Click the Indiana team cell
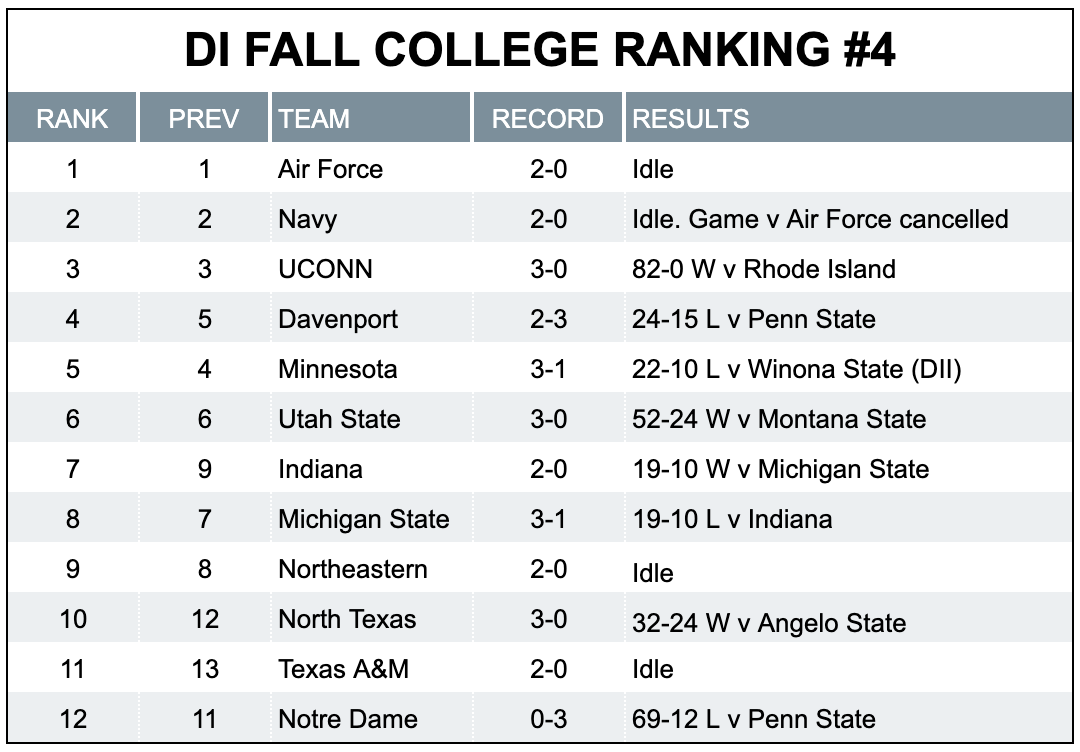Viewport: 1080px width, 752px height. (320, 470)
